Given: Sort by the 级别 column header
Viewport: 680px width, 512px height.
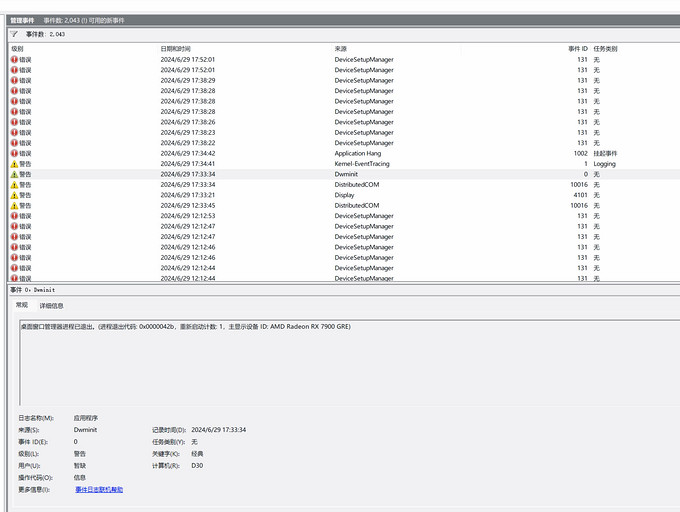Looking at the screenshot, I should pyautogui.click(x=17, y=48).
